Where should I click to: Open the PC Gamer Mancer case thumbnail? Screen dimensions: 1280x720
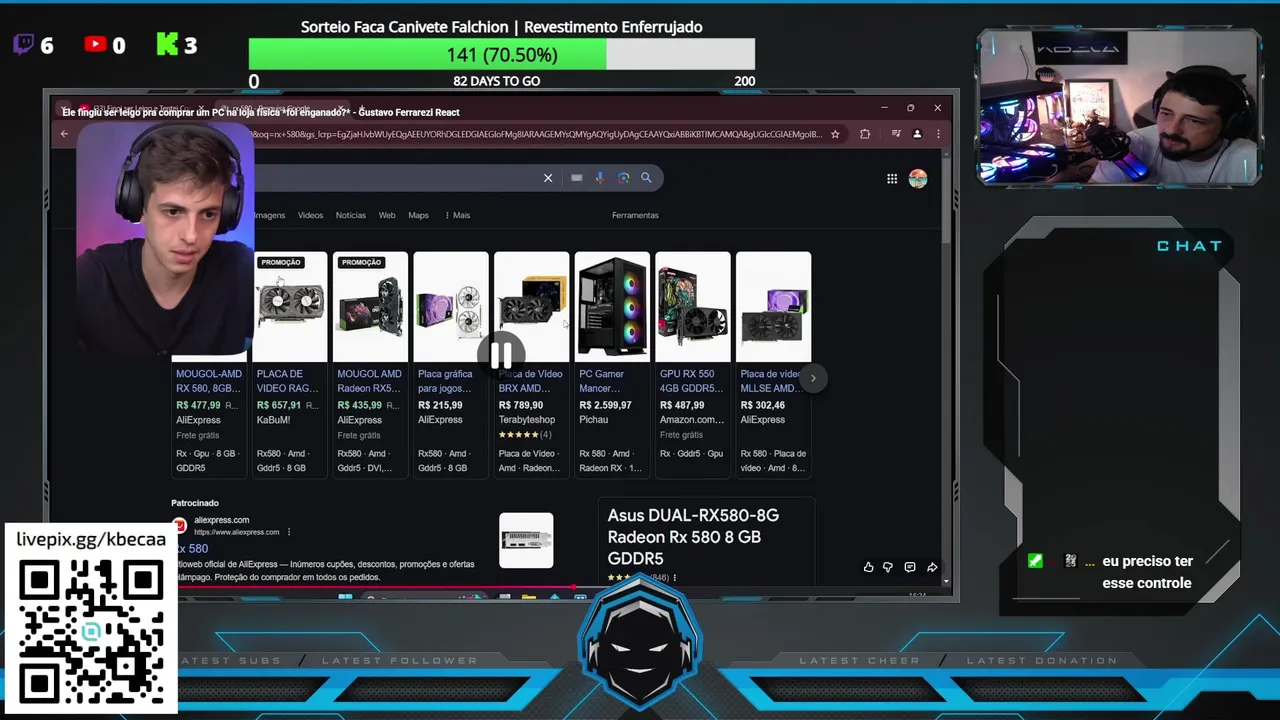click(612, 306)
